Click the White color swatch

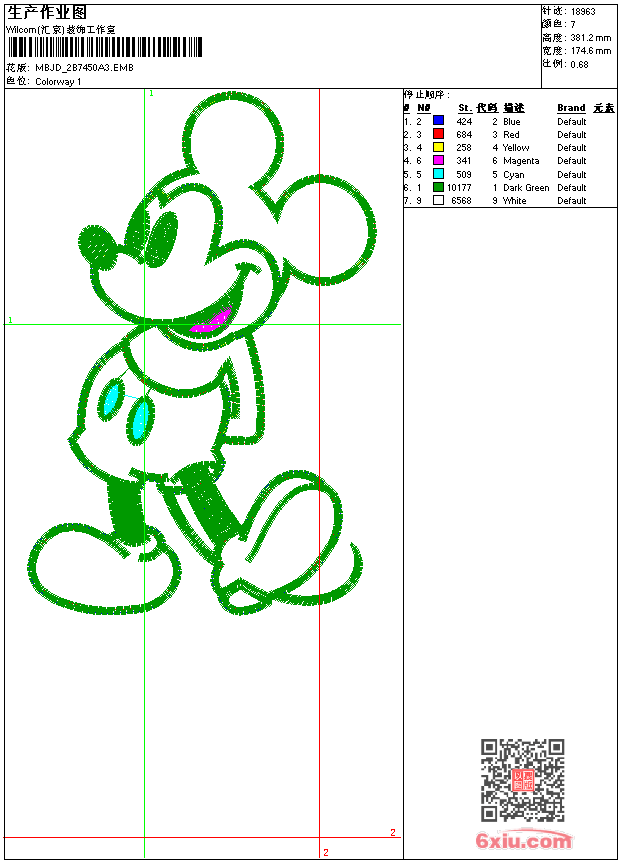[438, 200]
